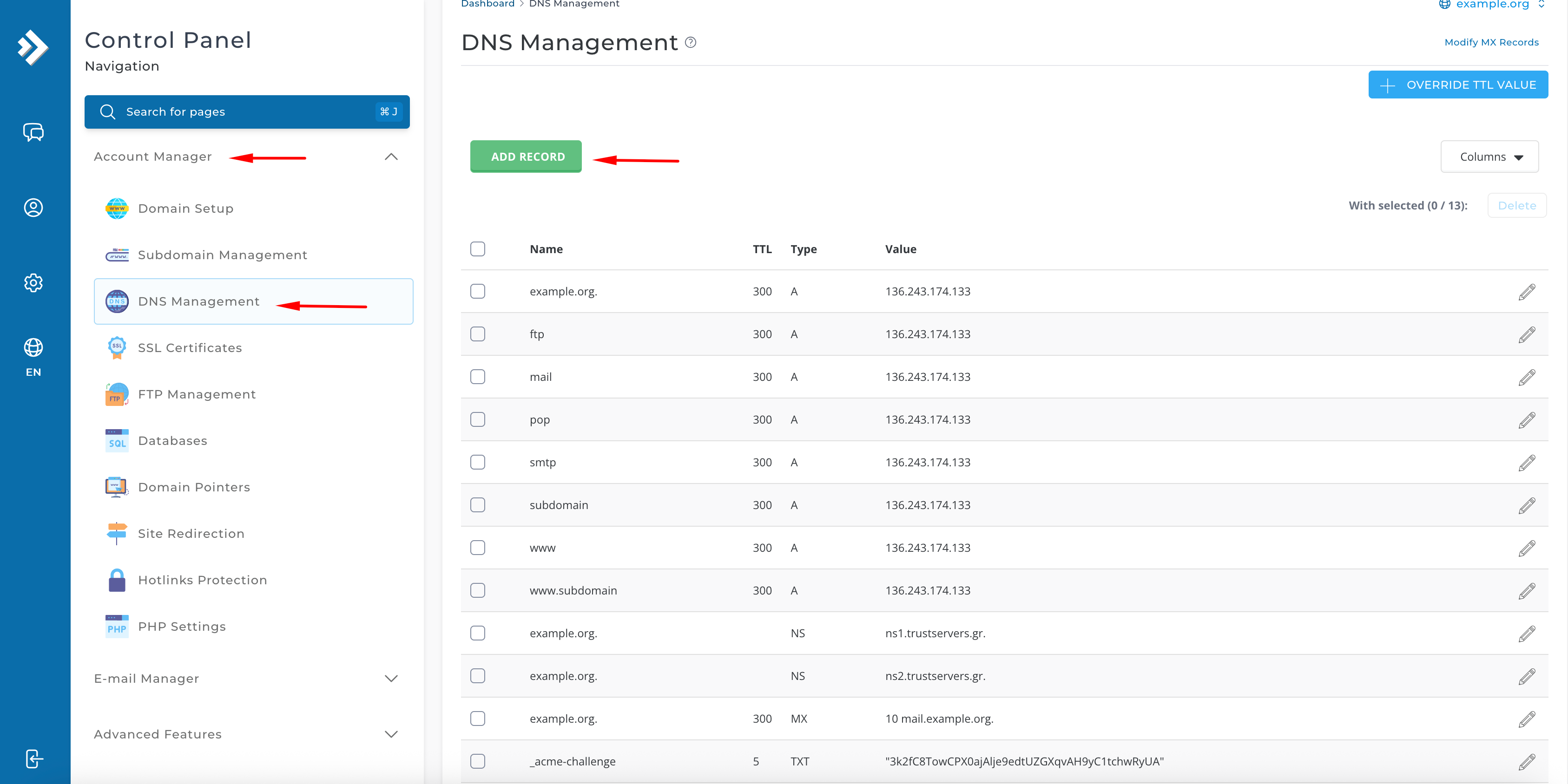Click the ADD RECORD button
Image resolution: width=1568 pixels, height=784 pixels.
pos(527,157)
